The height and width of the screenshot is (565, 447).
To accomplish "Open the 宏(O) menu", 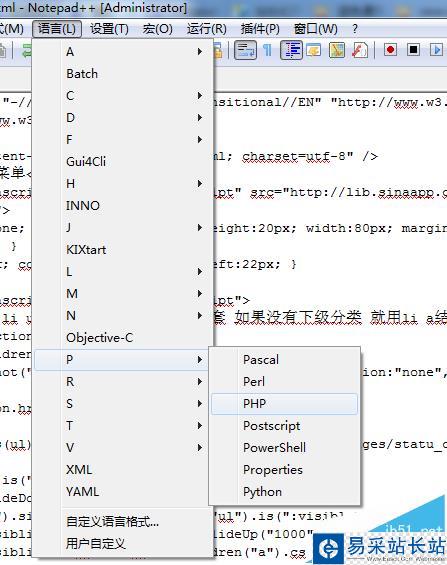I will point(157,28).
